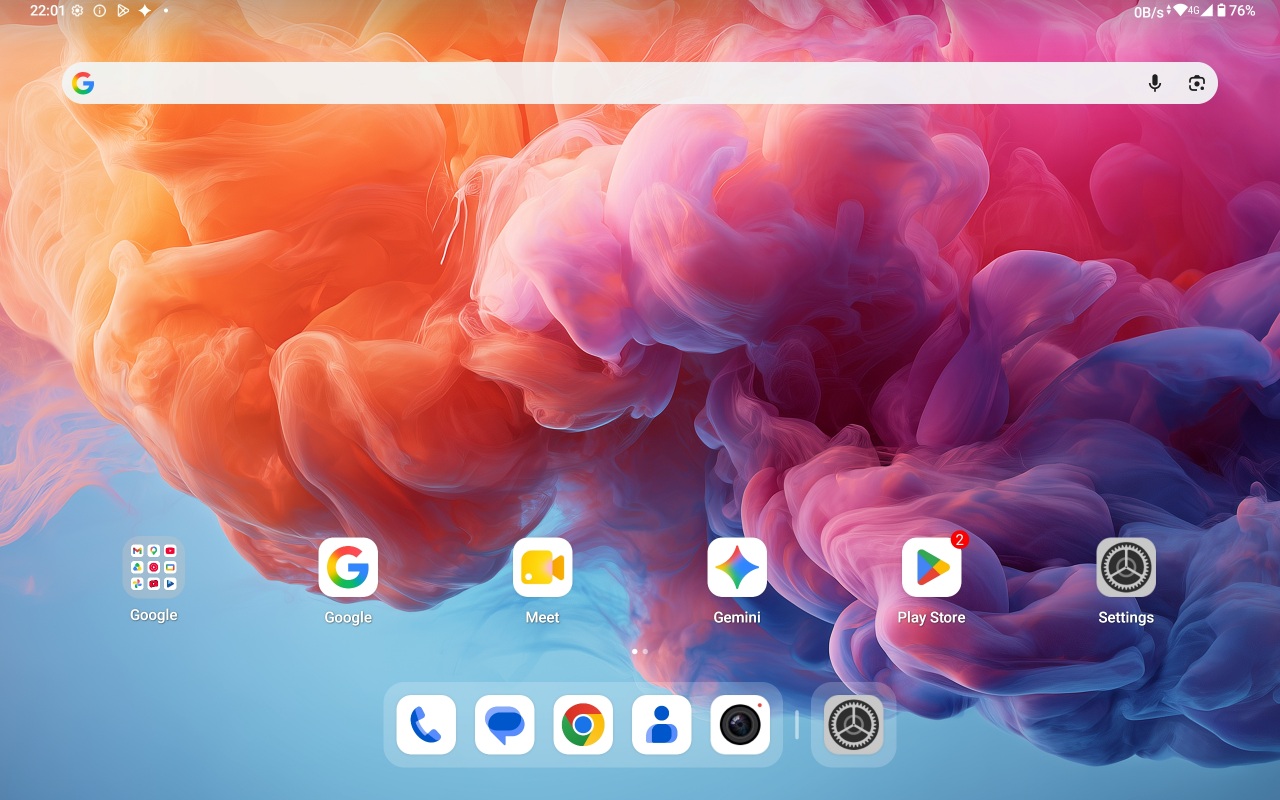Start voice search with microphone icon
This screenshot has height=800, width=1280.
coord(1155,83)
